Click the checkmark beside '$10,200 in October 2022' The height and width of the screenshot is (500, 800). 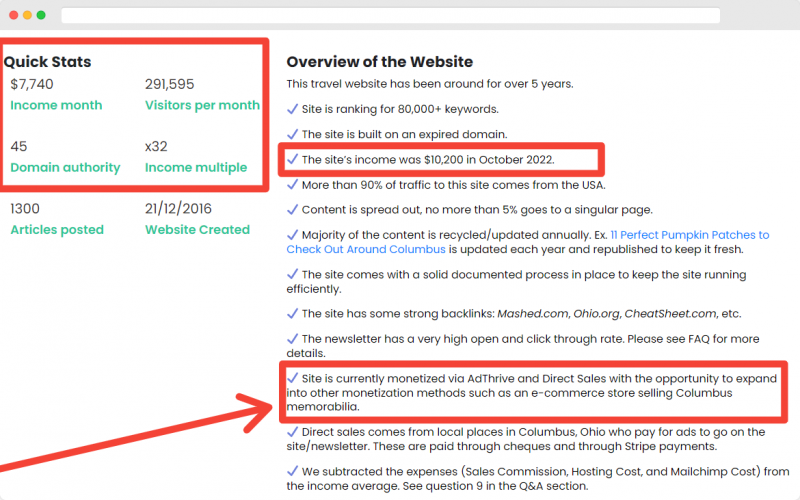292,159
